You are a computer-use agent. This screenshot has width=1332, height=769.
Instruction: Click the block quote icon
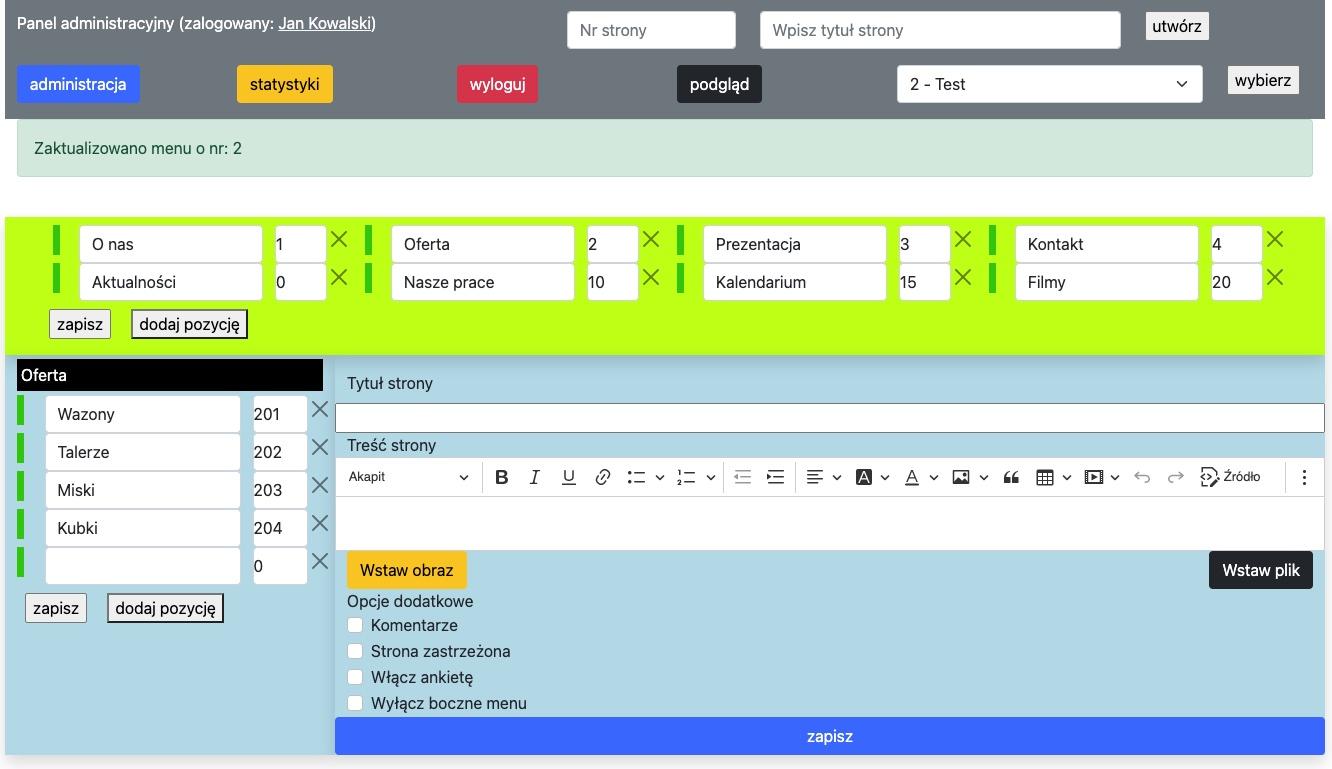click(x=1011, y=477)
